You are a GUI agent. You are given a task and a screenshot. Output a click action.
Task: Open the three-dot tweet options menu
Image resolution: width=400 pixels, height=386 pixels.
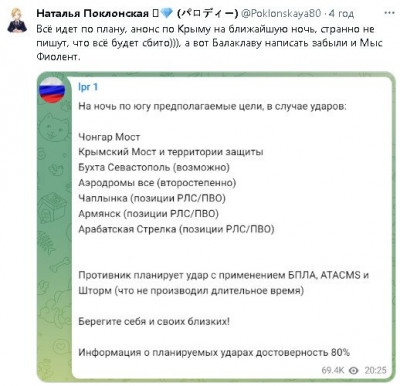(389, 13)
